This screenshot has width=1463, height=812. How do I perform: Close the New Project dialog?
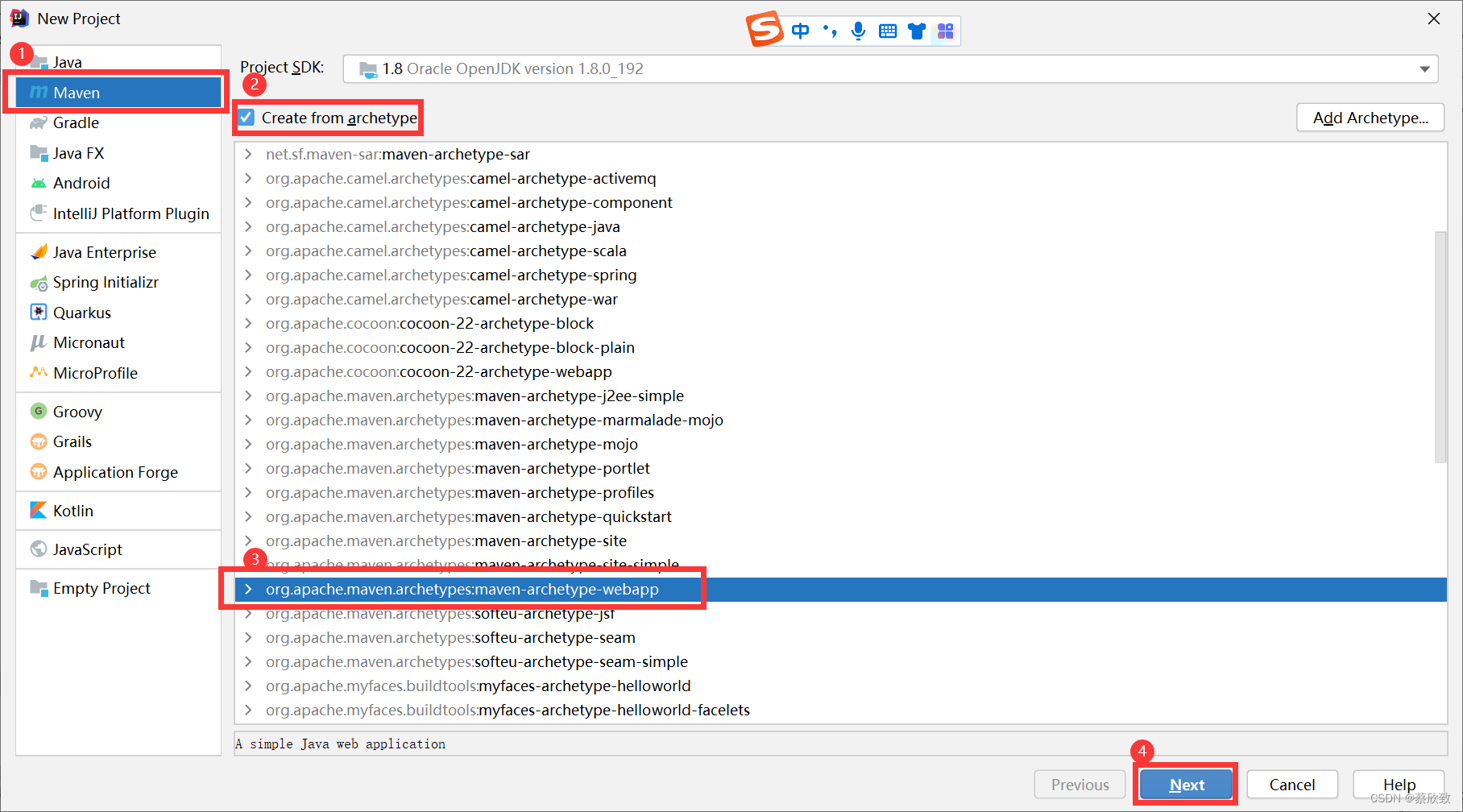(1434, 19)
